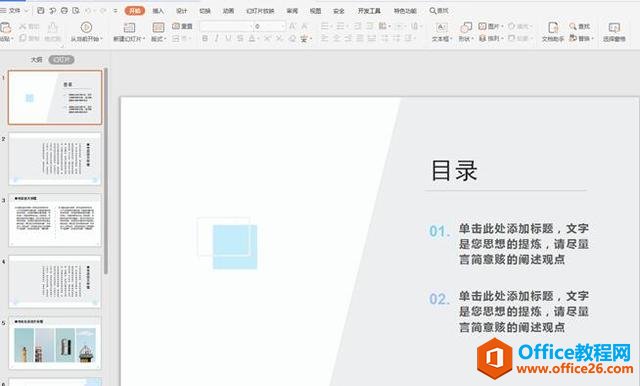
Task: Click the 02. item text block
Action: (524, 311)
